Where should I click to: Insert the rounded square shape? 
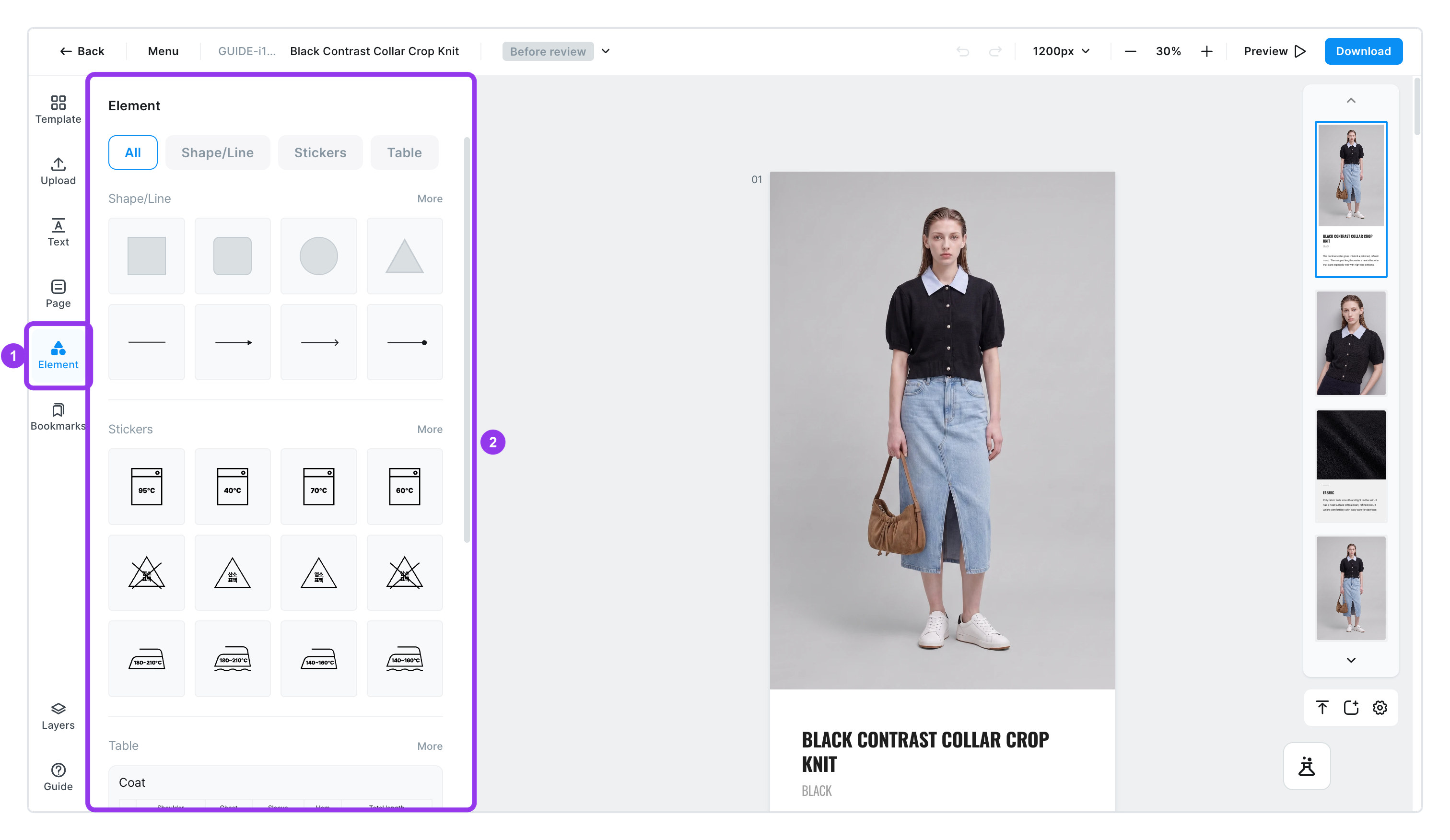(x=233, y=256)
